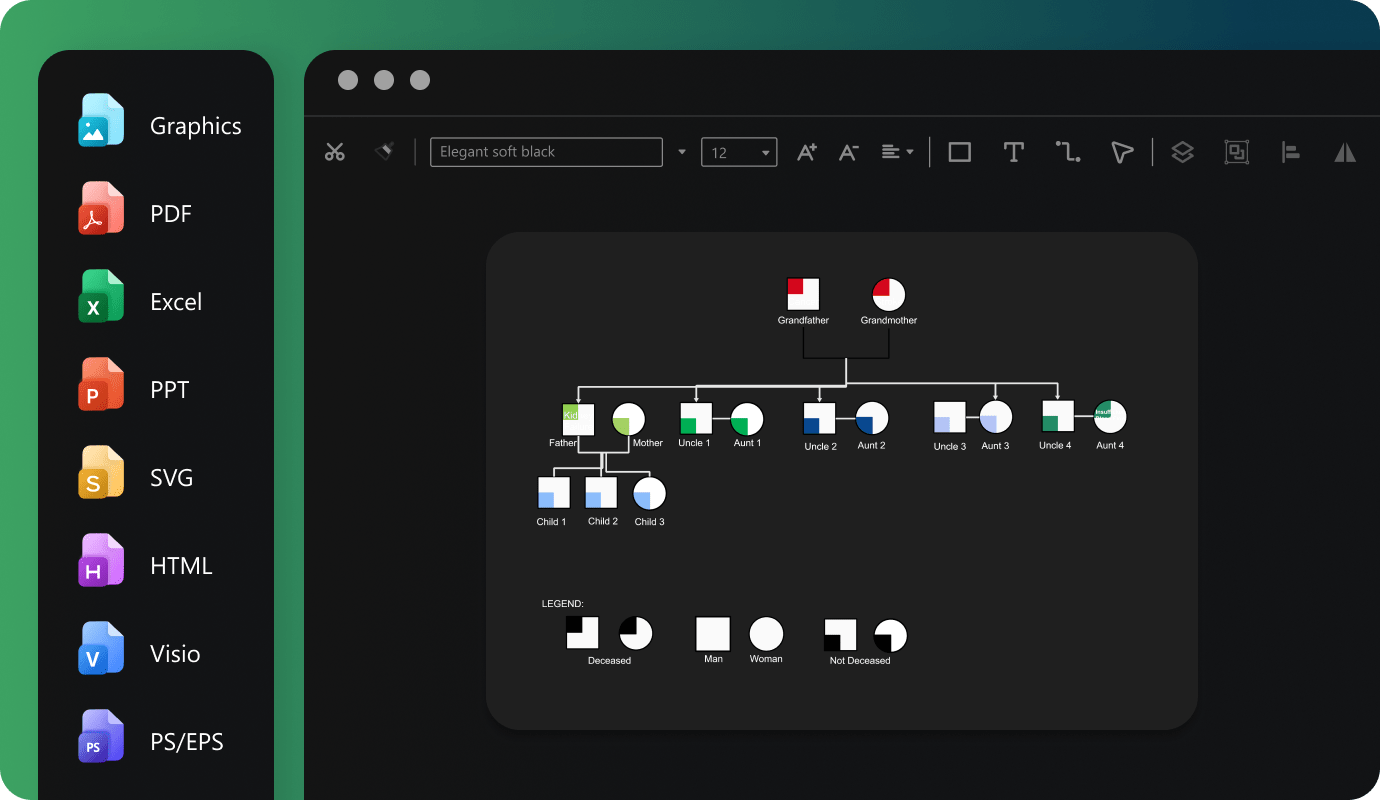1380x800 pixels.
Task: Click the Not Deceased legend label
Action: (x=860, y=661)
